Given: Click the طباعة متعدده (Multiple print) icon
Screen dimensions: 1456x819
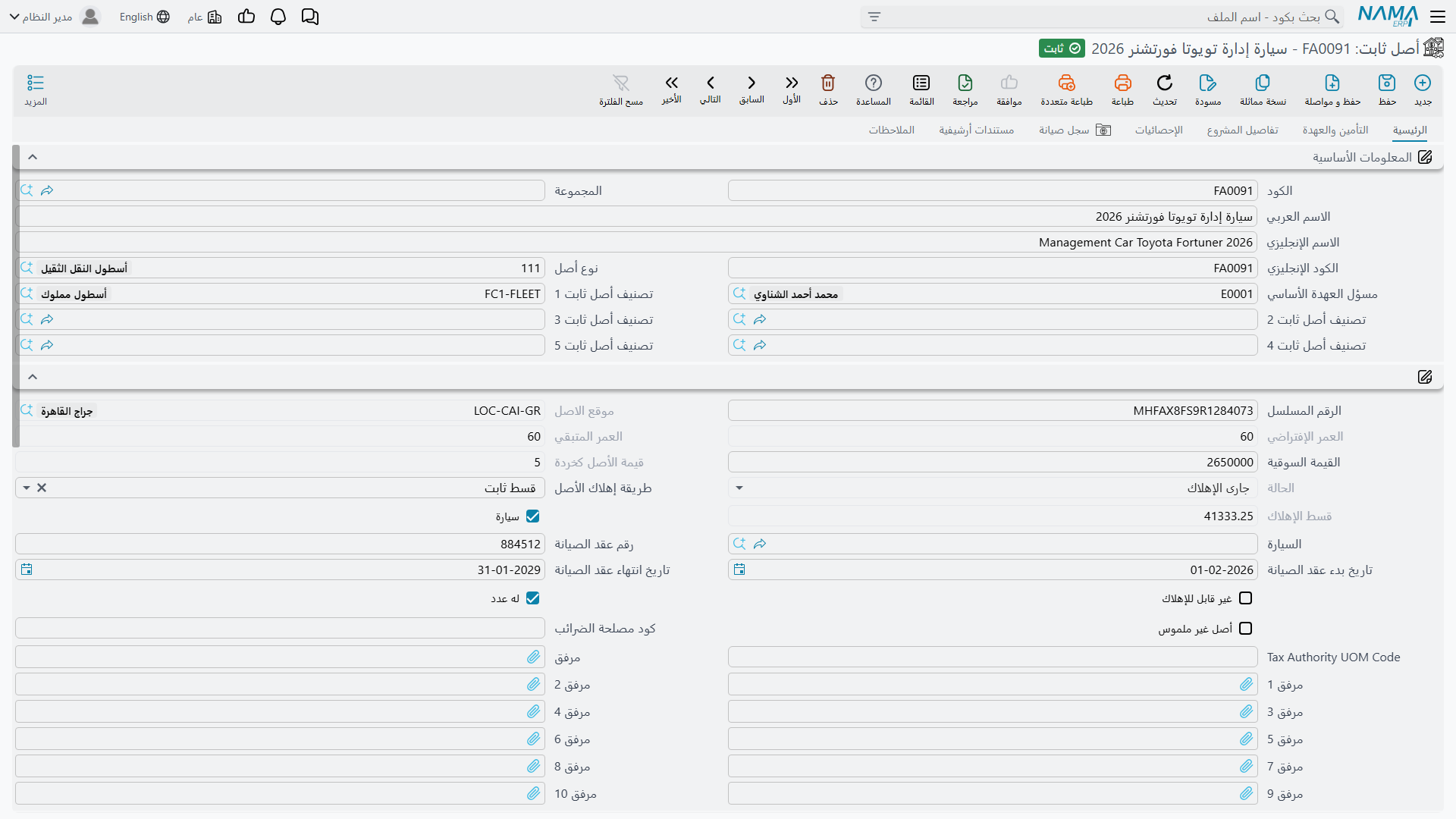Looking at the screenshot, I should coord(1067,83).
